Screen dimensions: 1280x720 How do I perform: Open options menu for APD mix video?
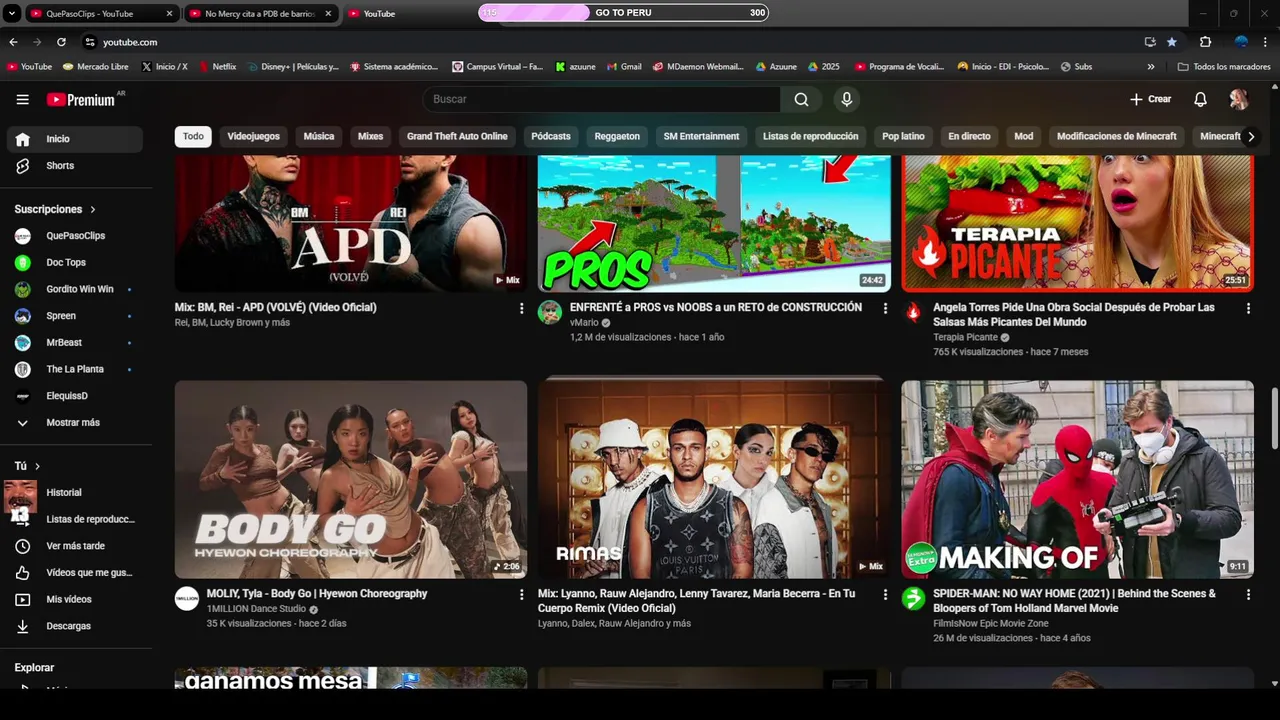(x=521, y=309)
